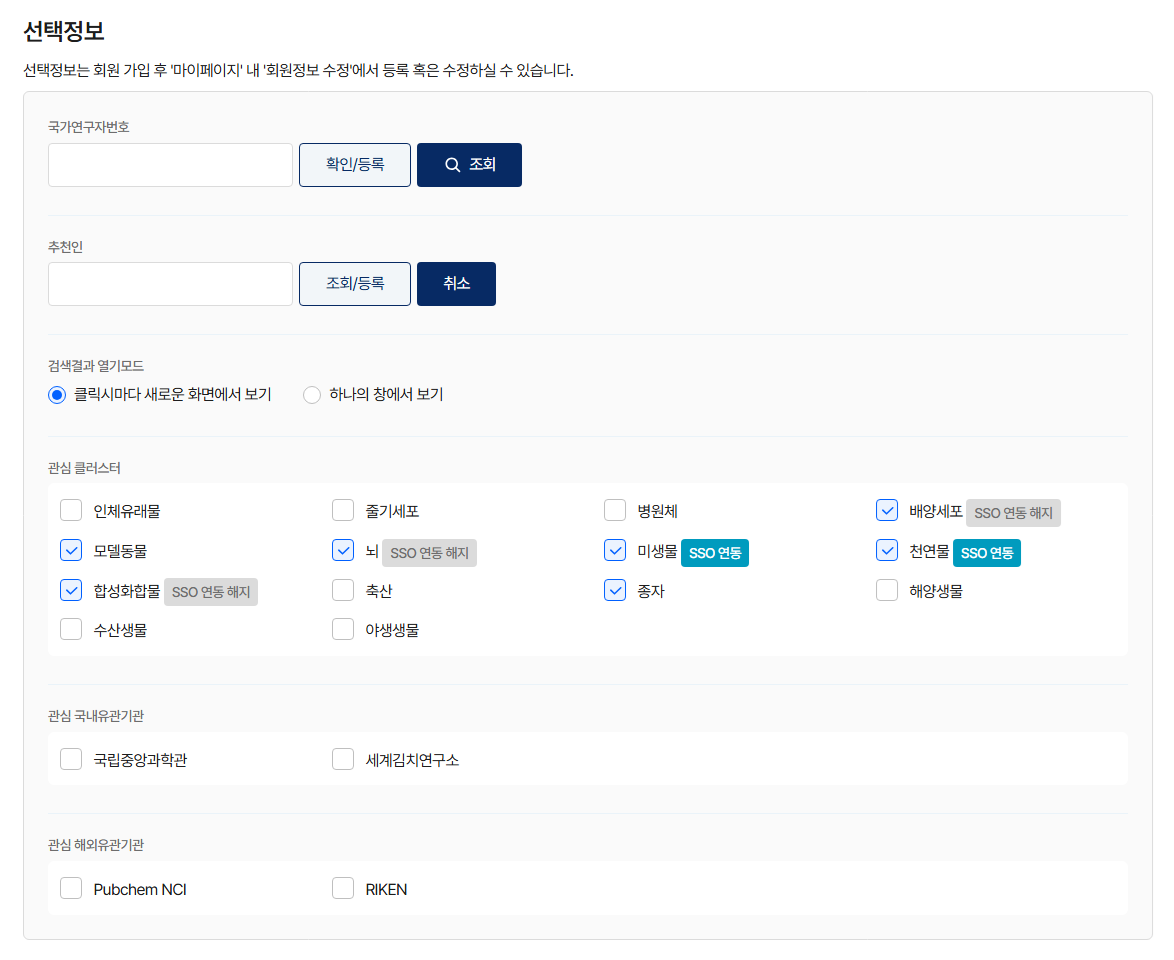The height and width of the screenshot is (960, 1174).
Task: Check the 줄기세포 checkbox
Action: [x=343, y=510]
